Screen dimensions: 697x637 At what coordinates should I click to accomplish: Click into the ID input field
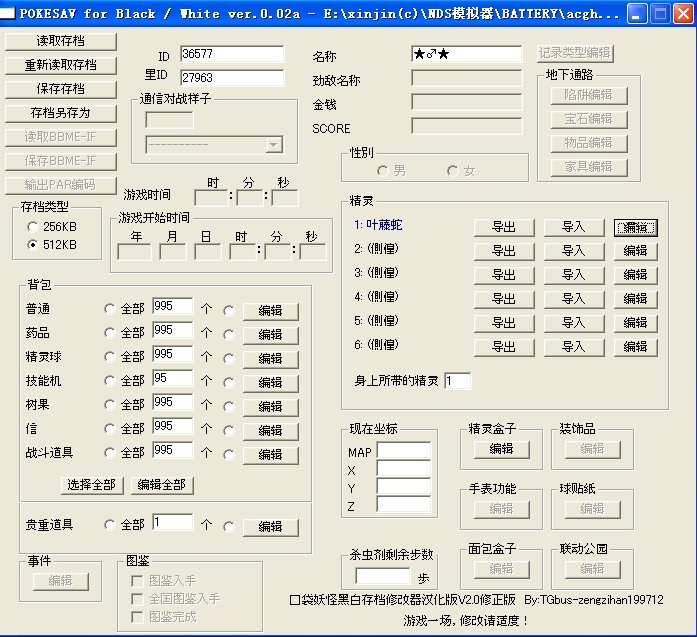point(232,54)
